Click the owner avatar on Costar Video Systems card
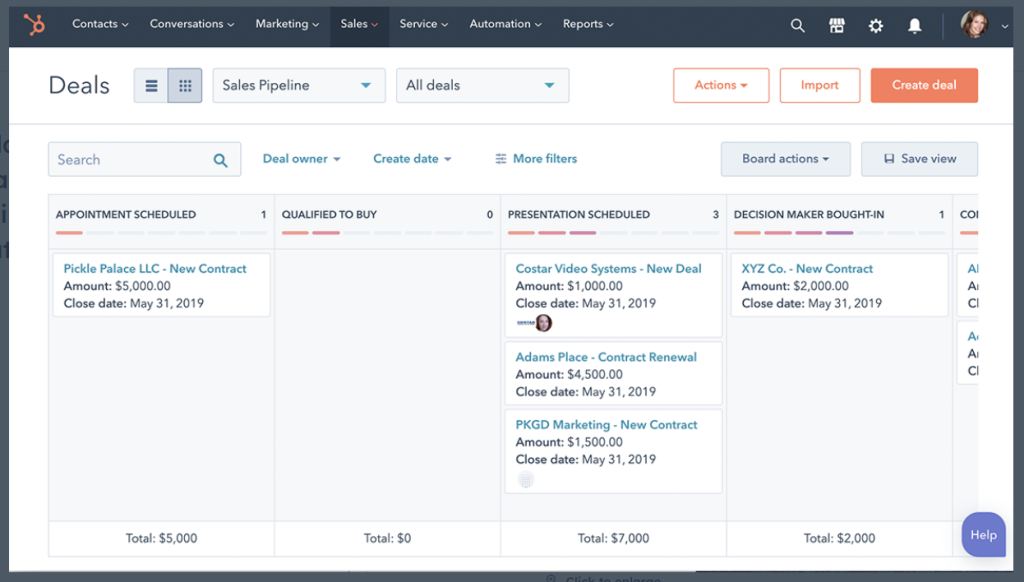 click(543, 322)
